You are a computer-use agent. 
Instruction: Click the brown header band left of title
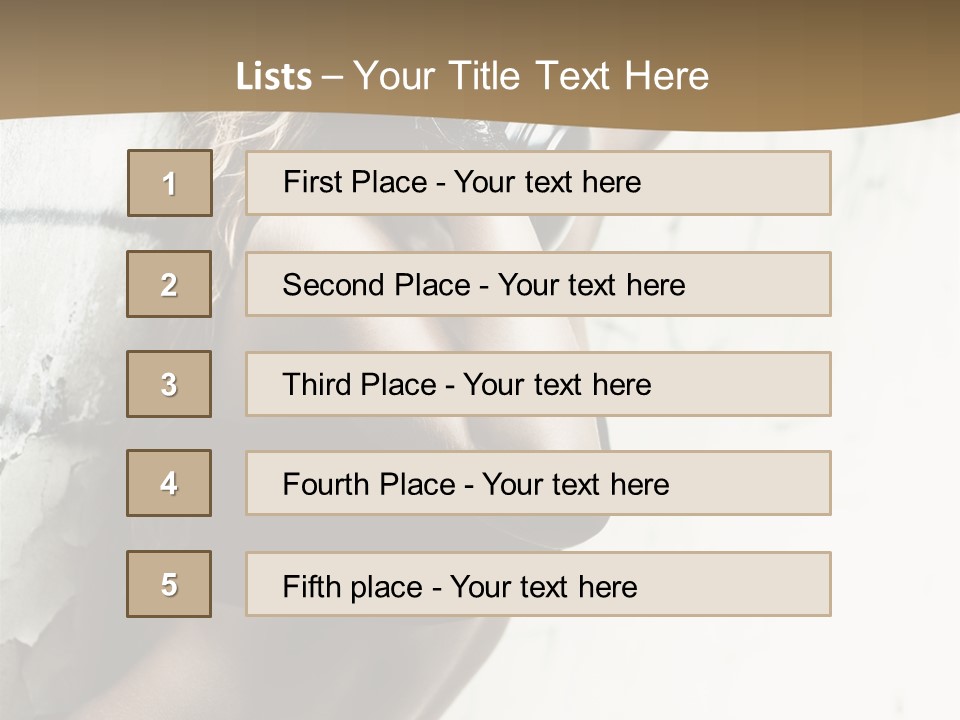[100, 60]
